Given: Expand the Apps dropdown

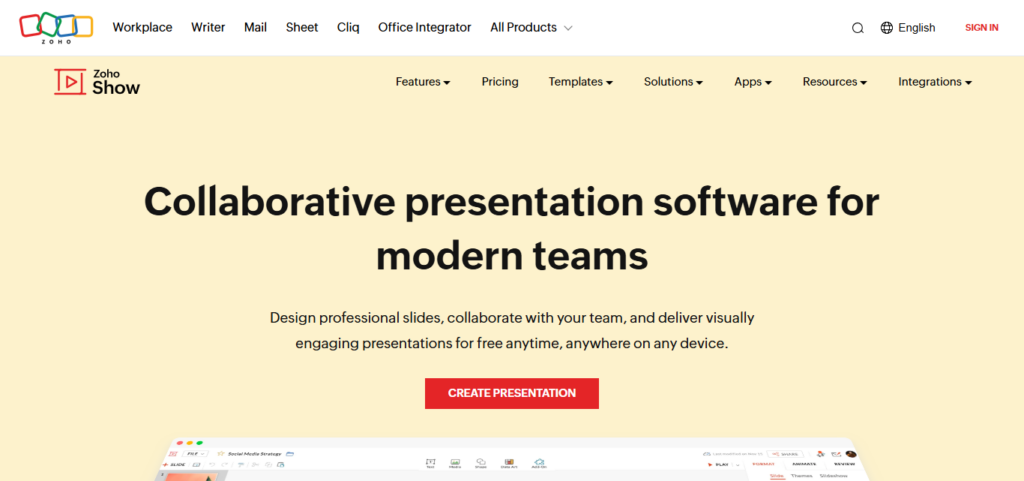Looking at the screenshot, I should tap(753, 82).
